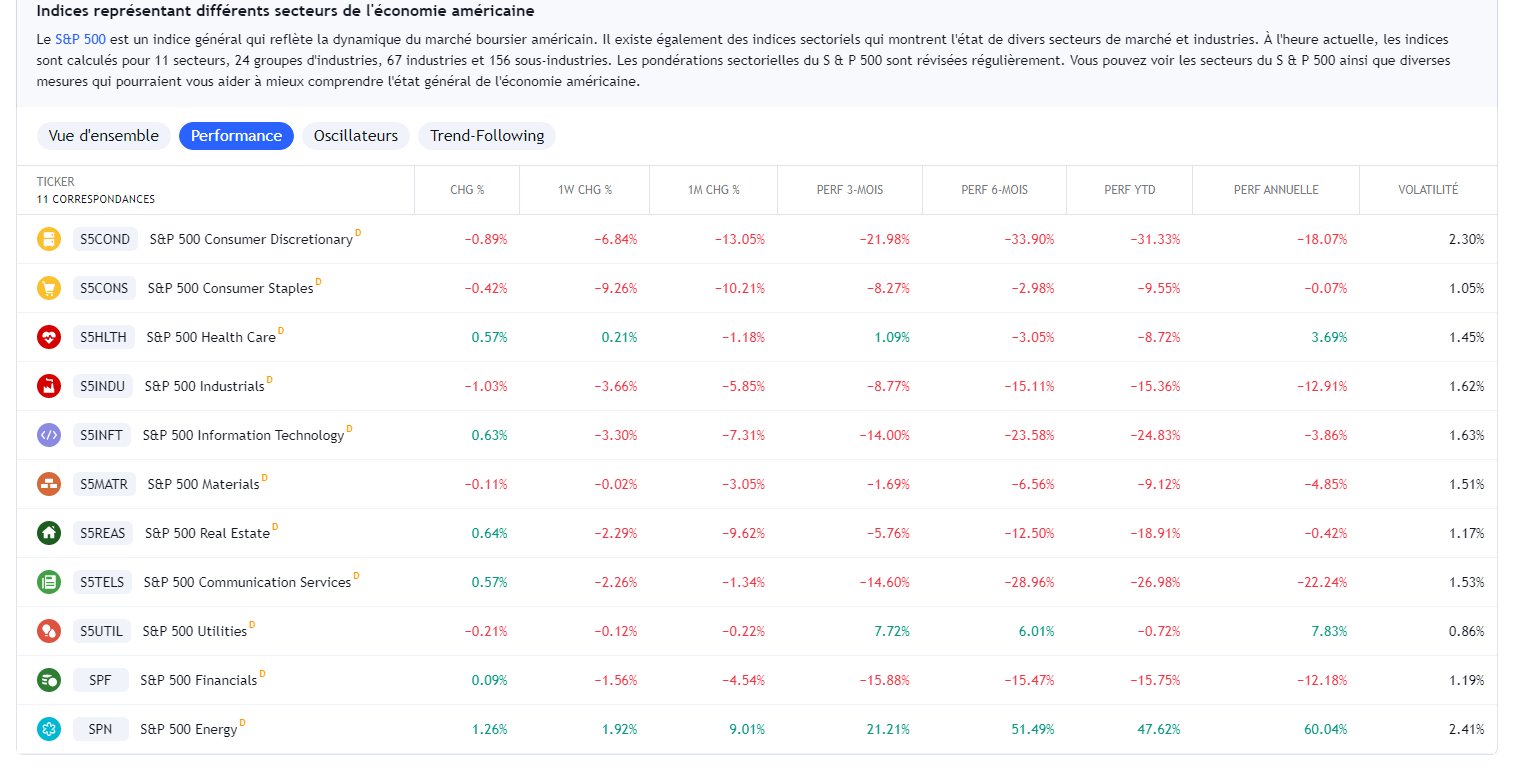Viewport: 1536px width, 781px height.
Task: Click the TICKER column header
Action: [x=56, y=182]
